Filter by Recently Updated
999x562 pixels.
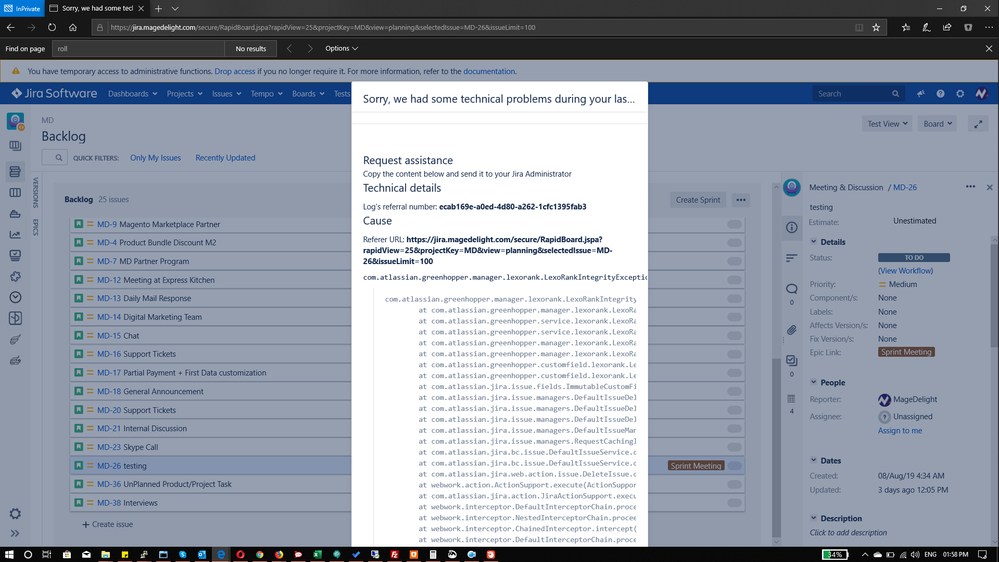[x=225, y=158]
